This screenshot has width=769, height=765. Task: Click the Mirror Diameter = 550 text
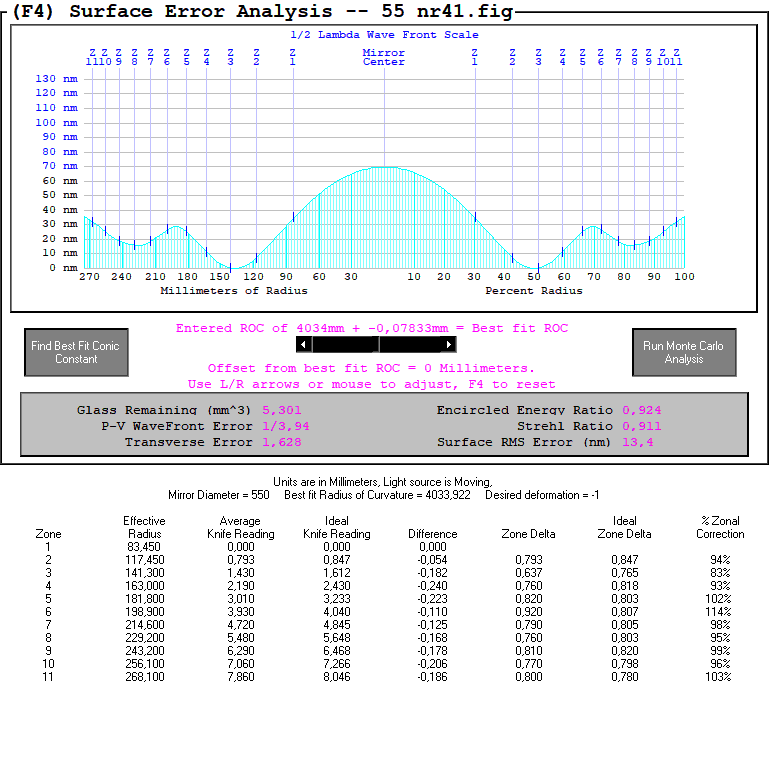click(x=219, y=495)
